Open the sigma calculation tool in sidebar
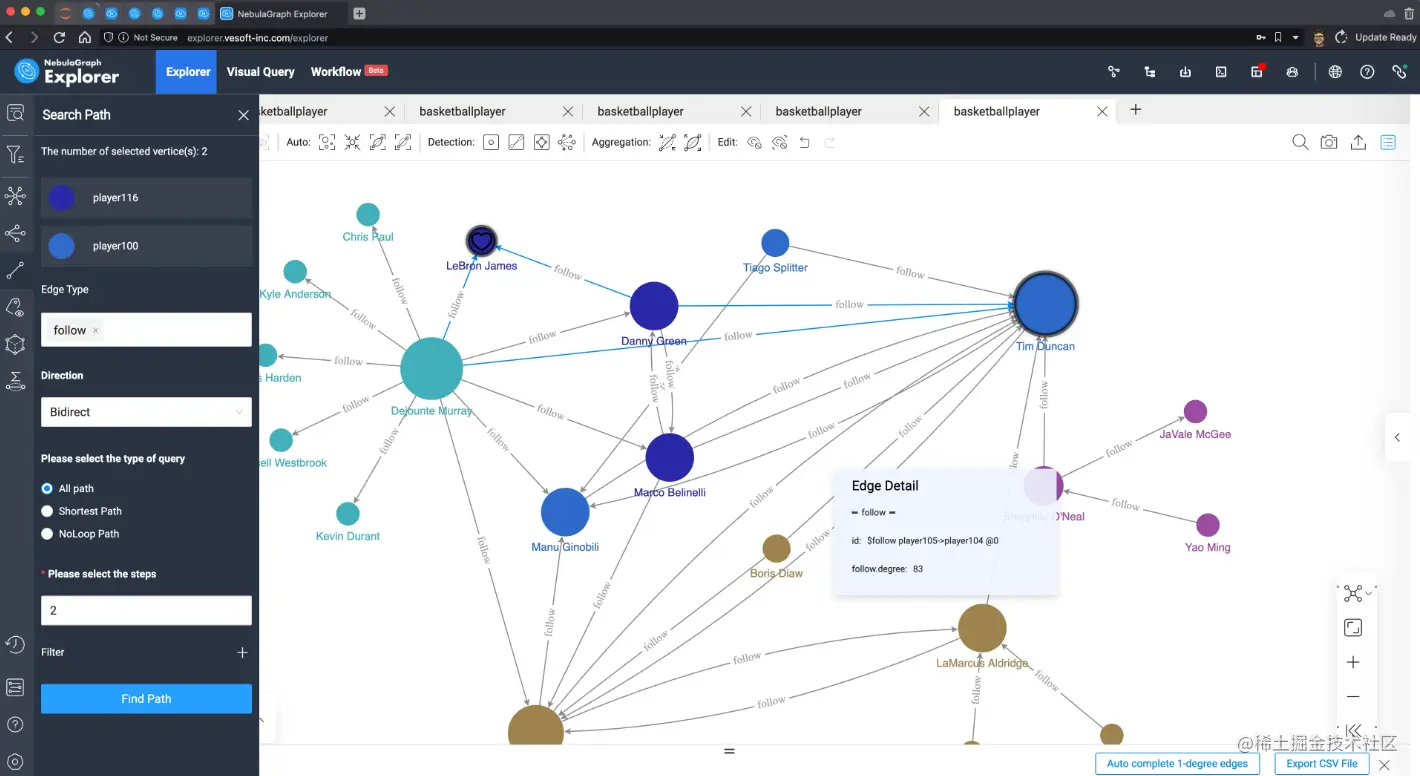Viewport: 1420px width, 776px height. click(x=15, y=380)
